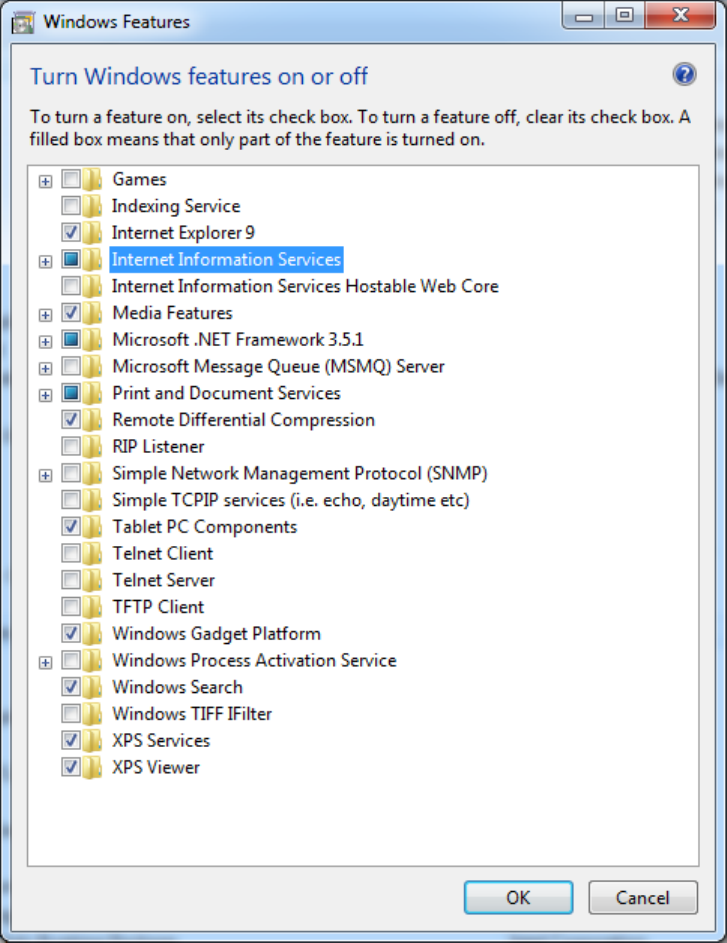This screenshot has height=943, width=727.
Task: Select the Windows TIFF IFilter entry
Action: coord(192,714)
